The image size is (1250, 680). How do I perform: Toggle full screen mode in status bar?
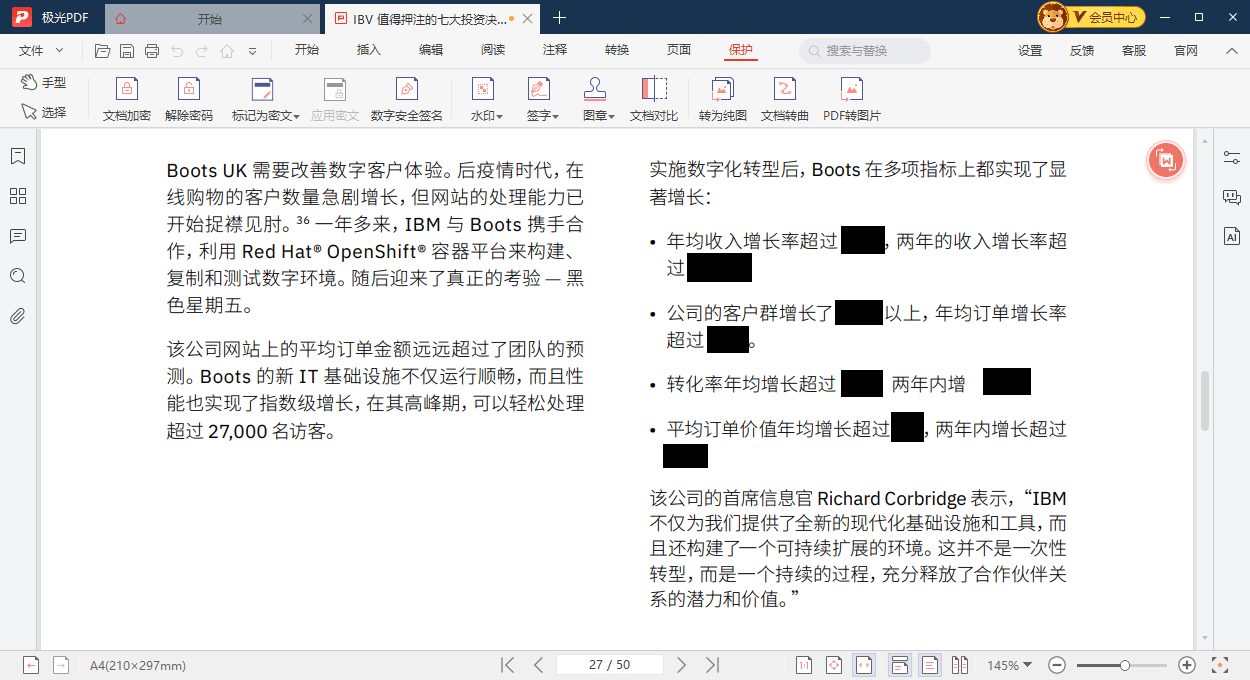point(1219,665)
